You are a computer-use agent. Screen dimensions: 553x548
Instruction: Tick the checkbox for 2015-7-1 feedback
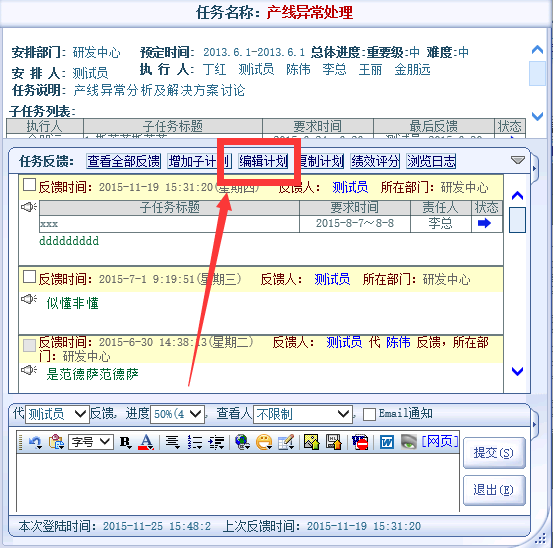(29, 277)
